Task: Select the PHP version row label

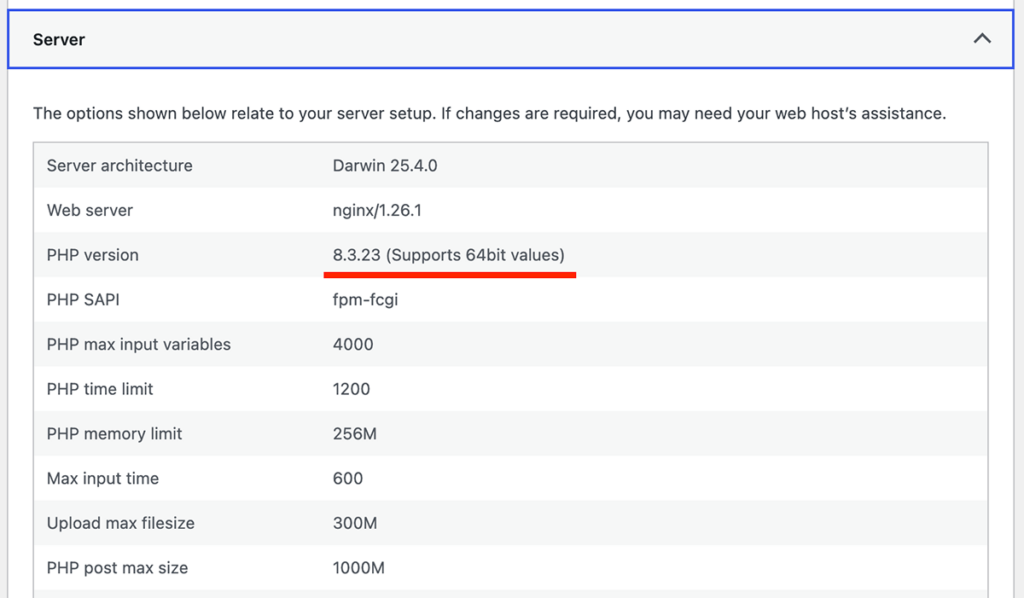Action: tap(93, 255)
